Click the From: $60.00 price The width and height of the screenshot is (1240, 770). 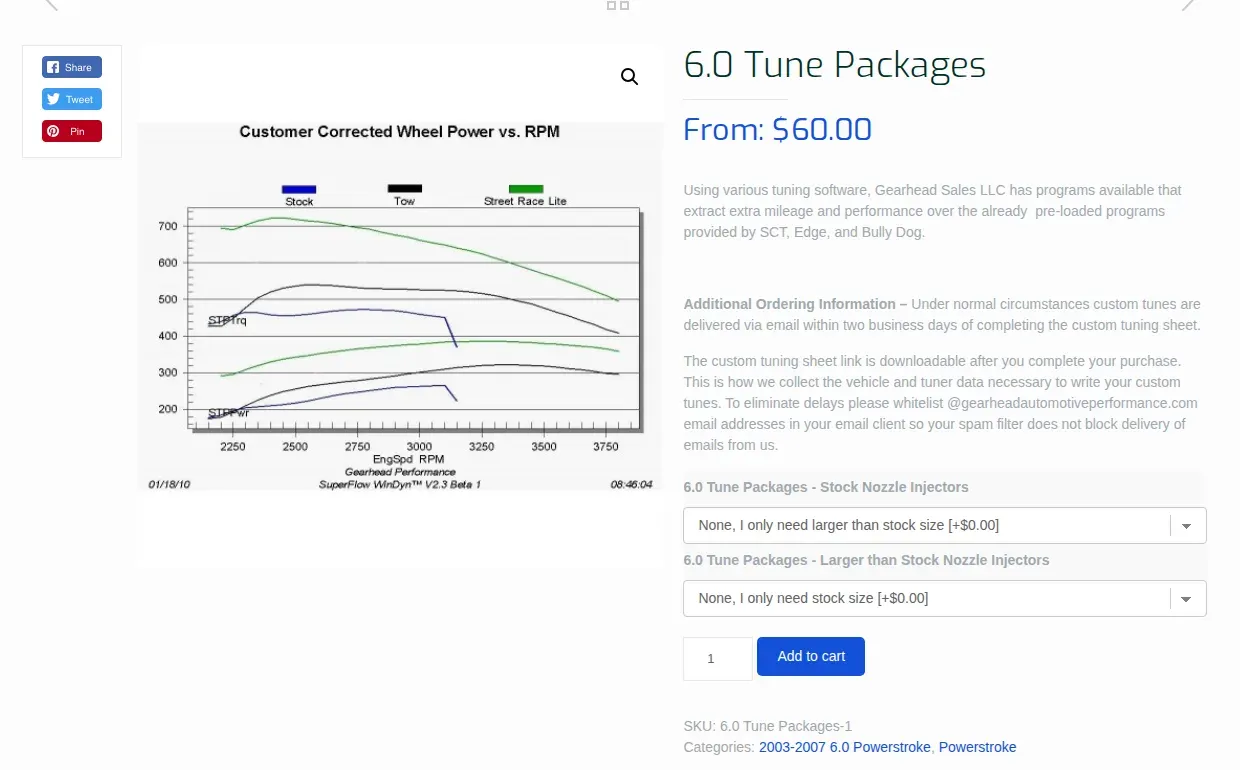(x=778, y=129)
